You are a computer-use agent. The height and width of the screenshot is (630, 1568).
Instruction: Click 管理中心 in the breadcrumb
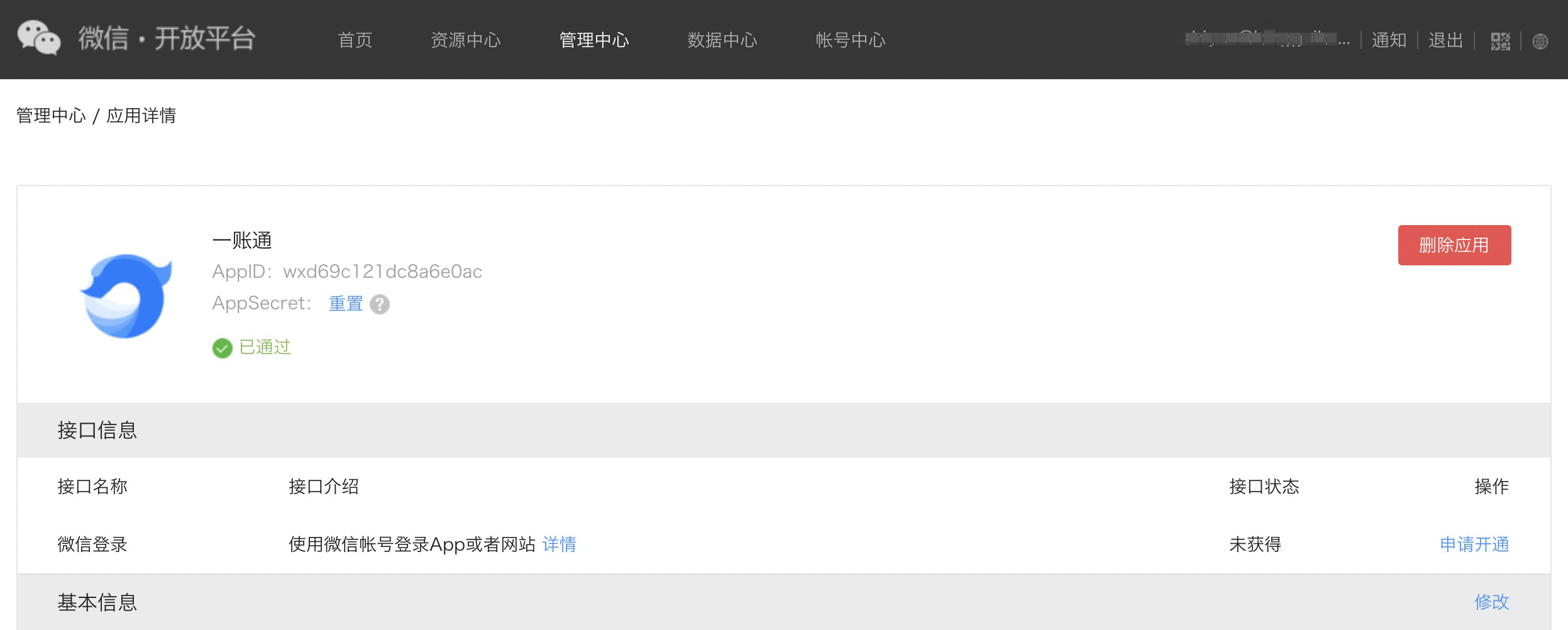click(x=50, y=115)
